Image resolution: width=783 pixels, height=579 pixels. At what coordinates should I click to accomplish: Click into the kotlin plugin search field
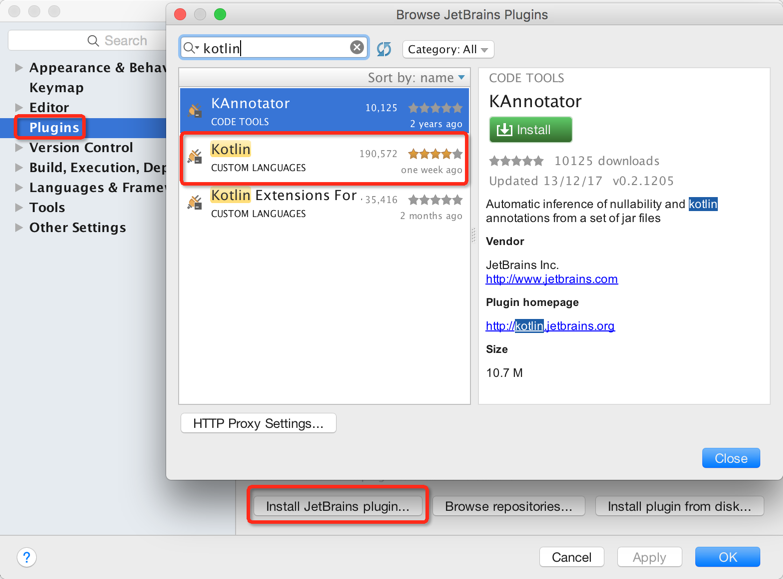[x=274, y=48]
